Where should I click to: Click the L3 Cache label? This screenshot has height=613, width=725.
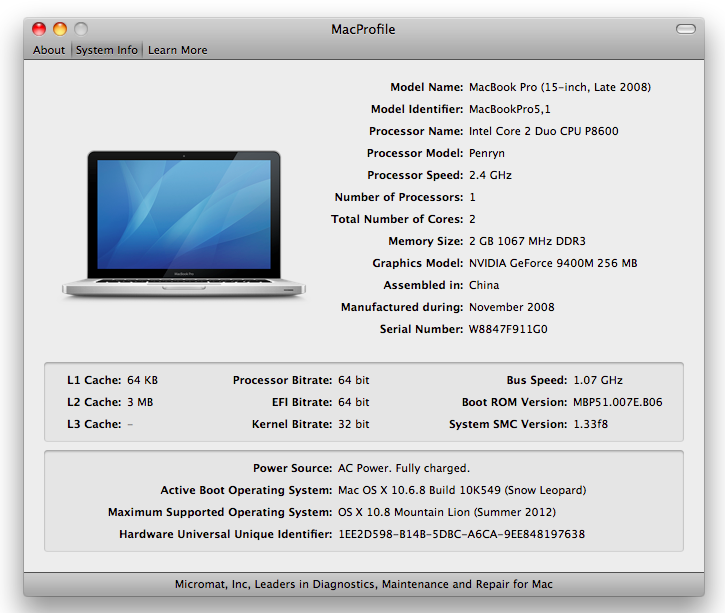(94, 424)
